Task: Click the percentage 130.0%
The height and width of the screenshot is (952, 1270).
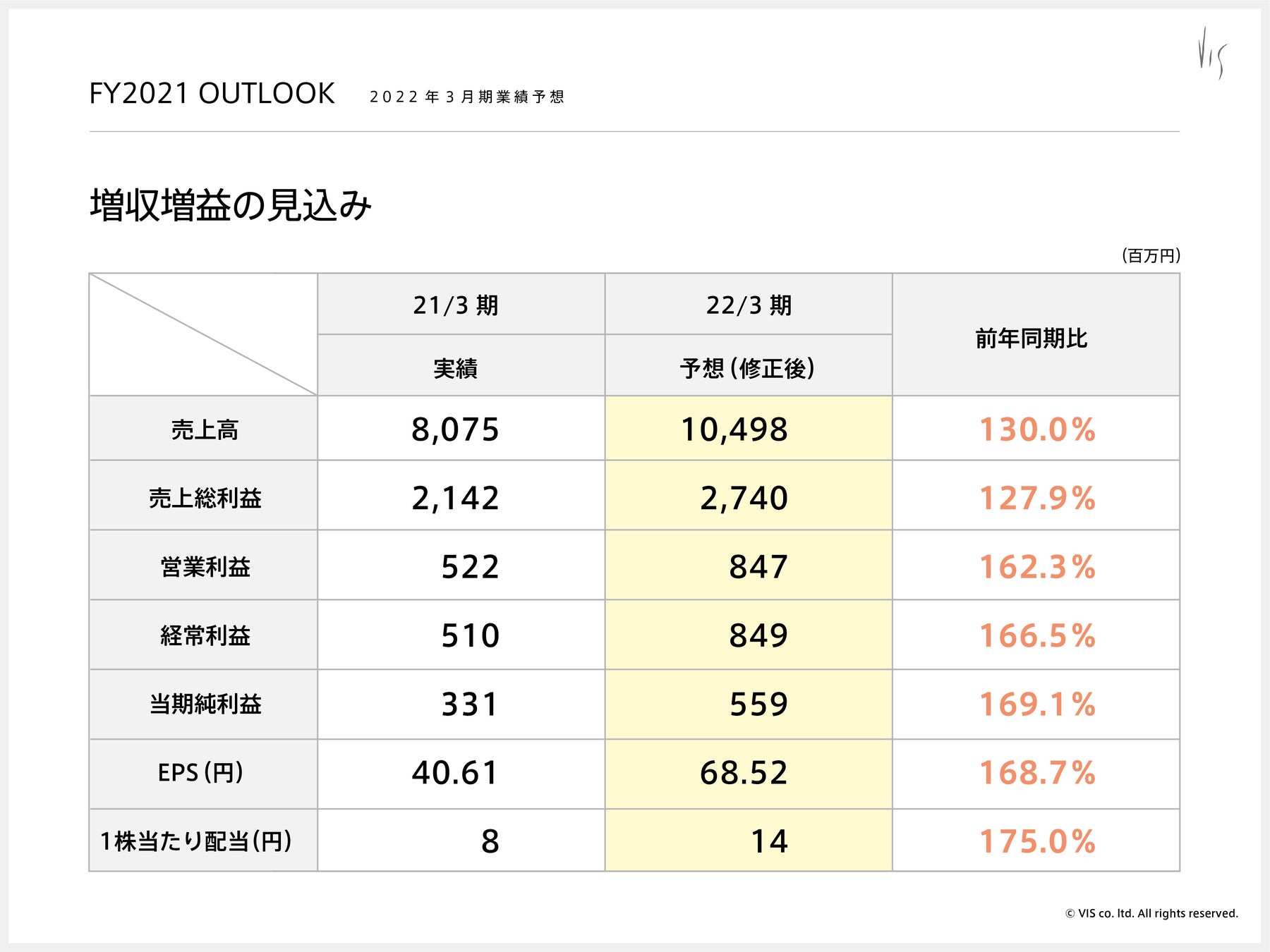Action: click(x=1038, y=429)
